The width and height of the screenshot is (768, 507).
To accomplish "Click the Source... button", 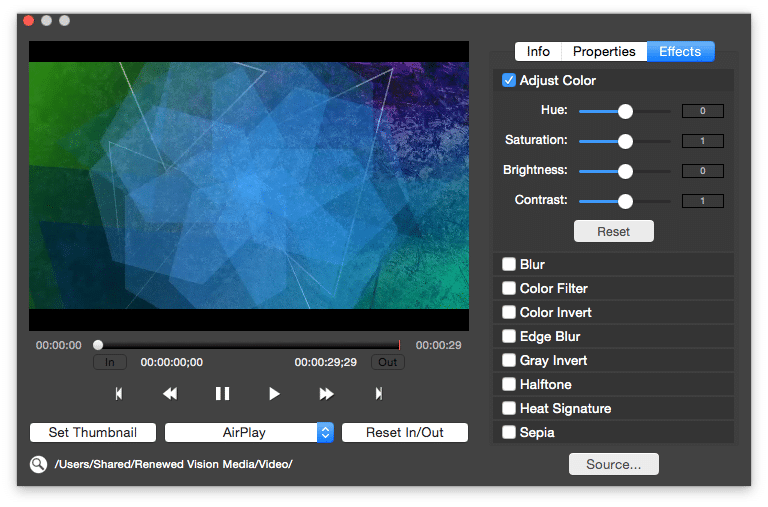I will [x=614, y=464].
